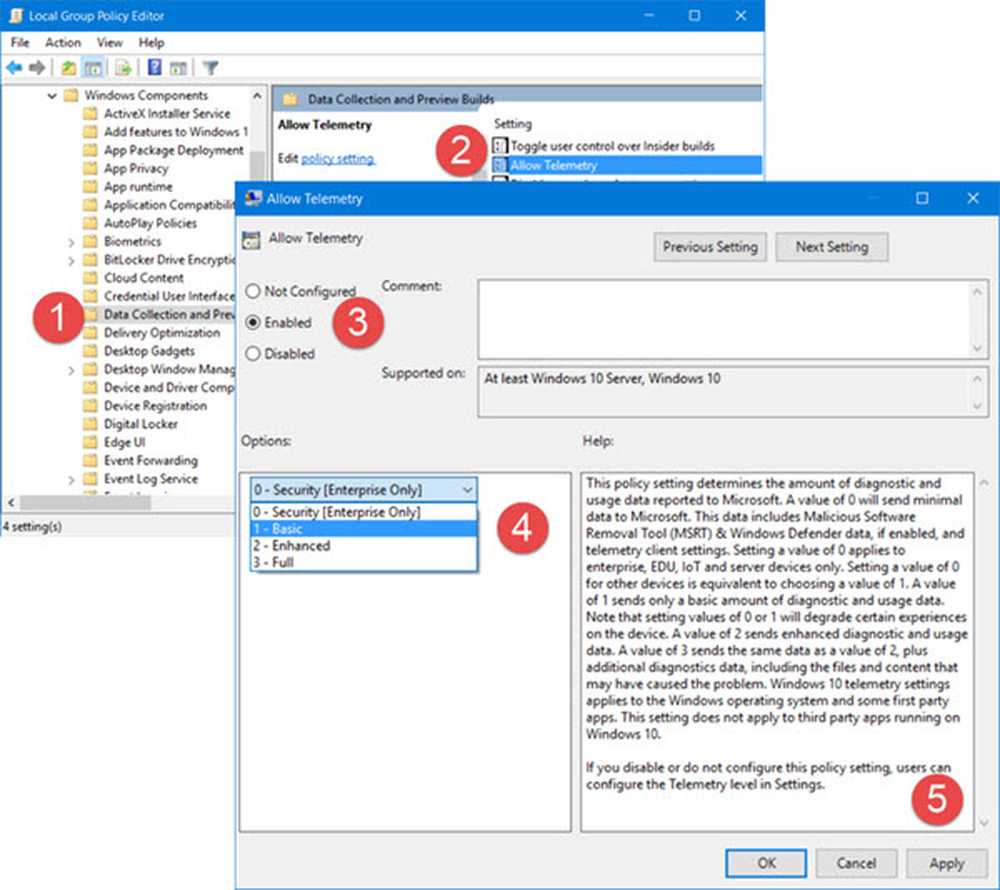
Task: Click the AutoPlay Policies folder icon
Action: pyautogui.click(x=91, y=224)
